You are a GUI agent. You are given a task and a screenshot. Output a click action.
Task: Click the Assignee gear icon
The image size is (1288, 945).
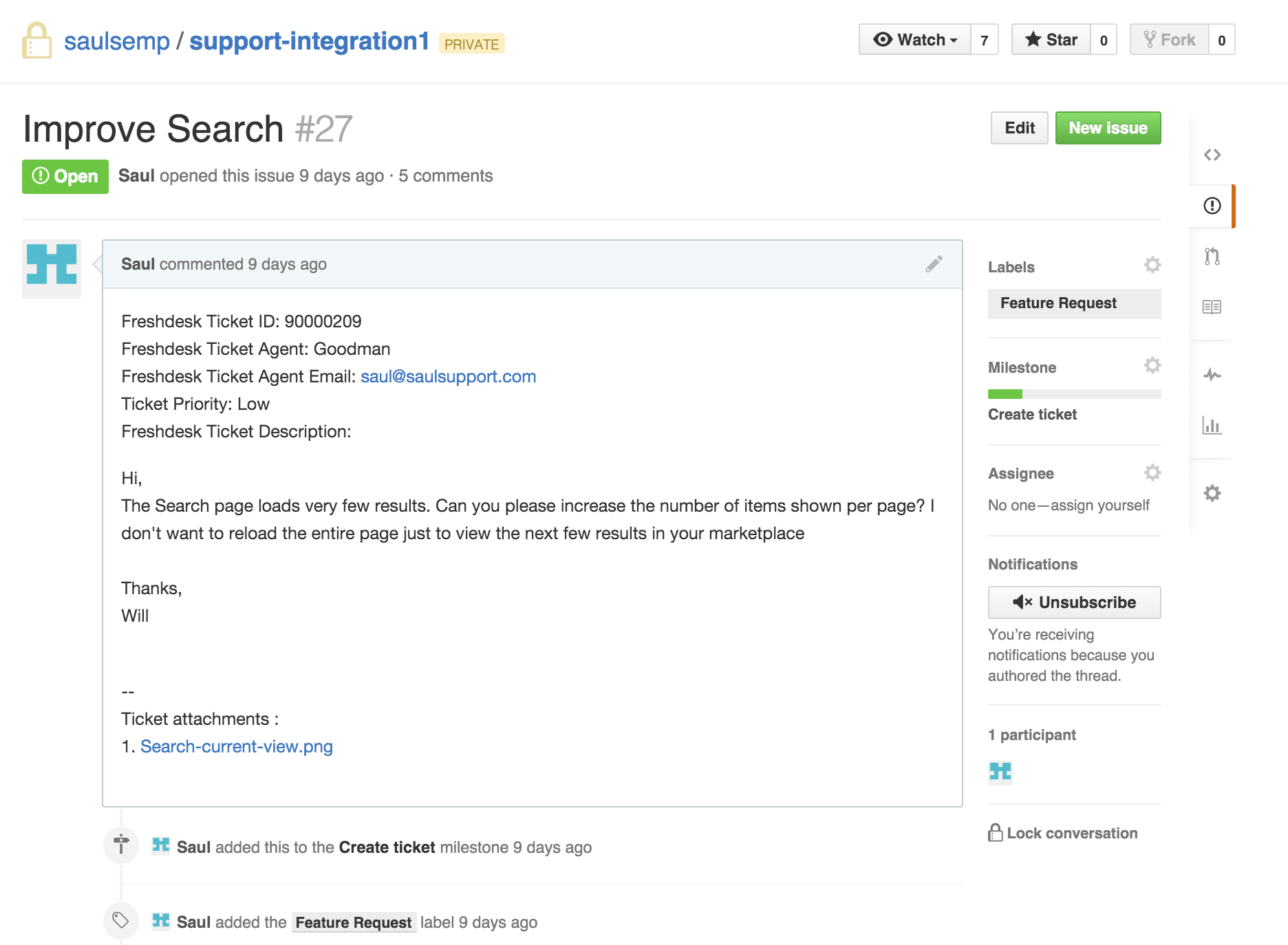(1152, 472)
